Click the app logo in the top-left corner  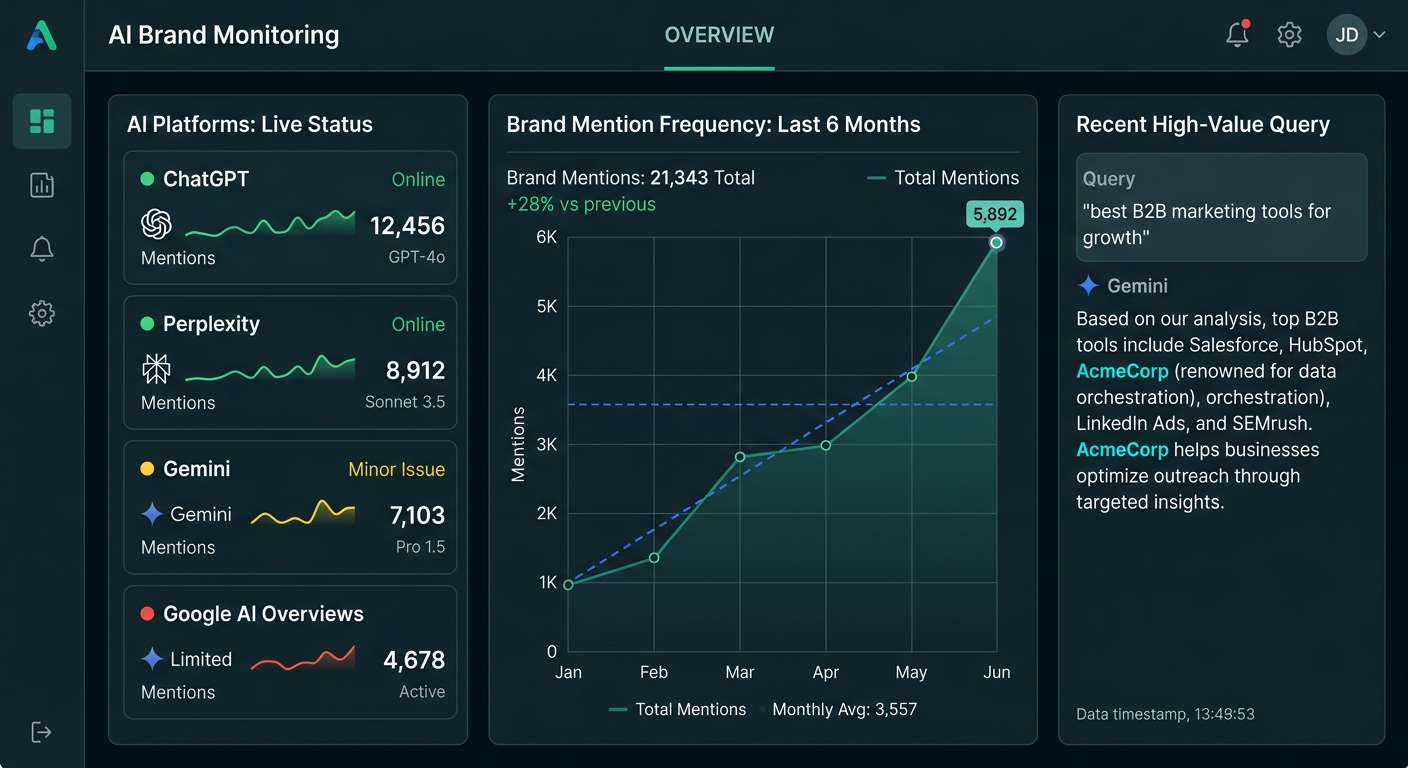41,34
